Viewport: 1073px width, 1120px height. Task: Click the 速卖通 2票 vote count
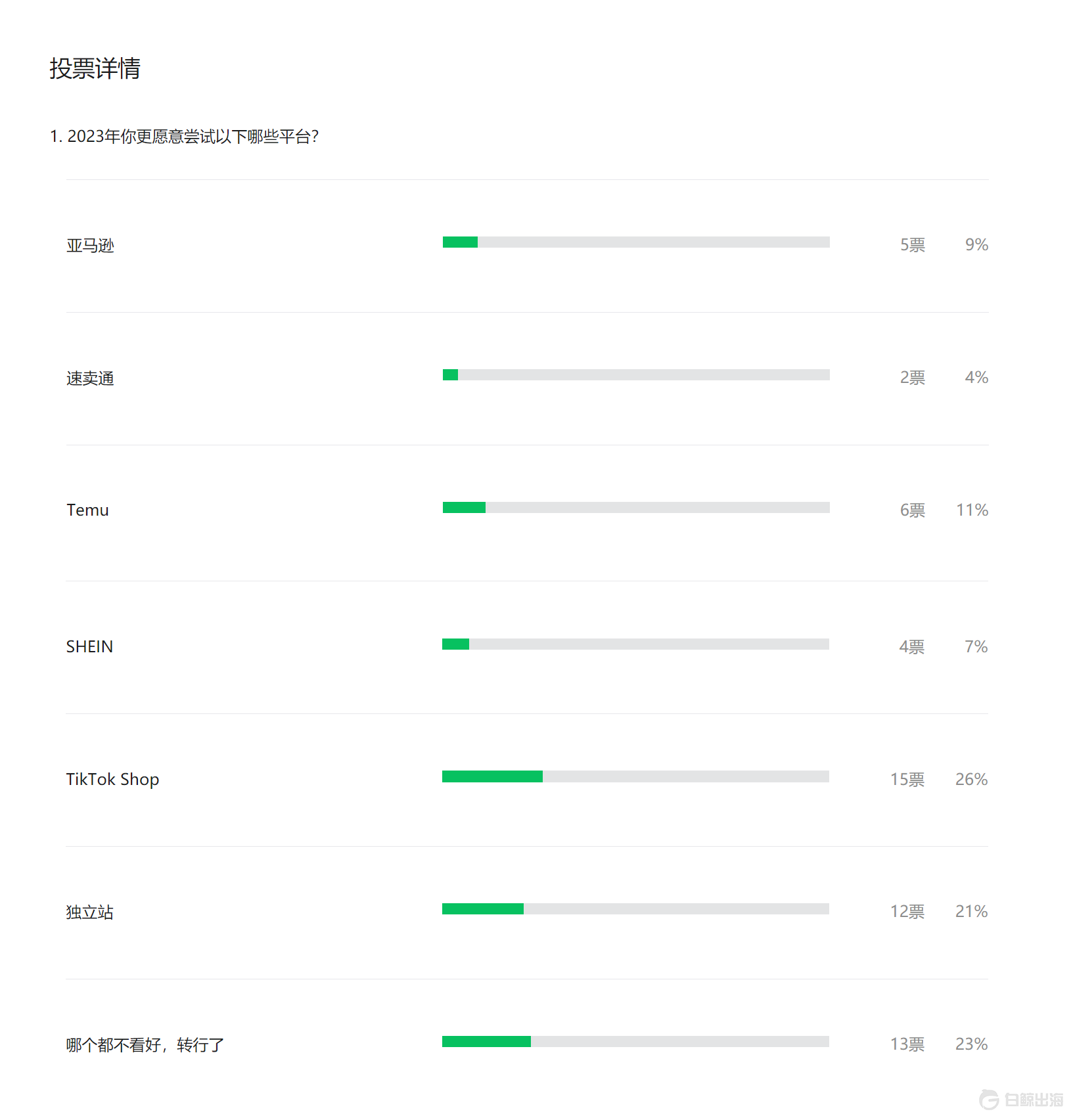(912, 378)
